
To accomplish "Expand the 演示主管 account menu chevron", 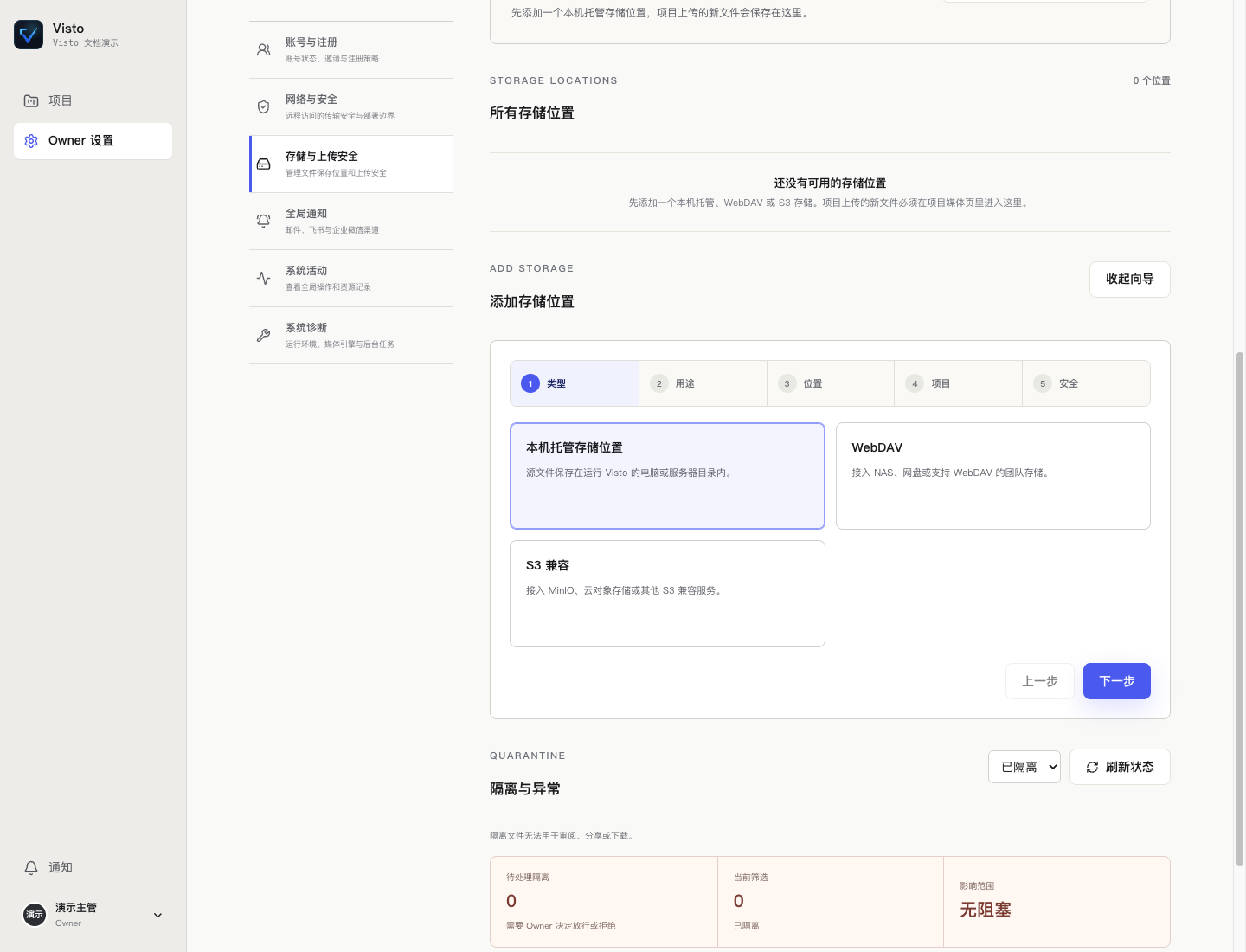I will click(157, 915).
